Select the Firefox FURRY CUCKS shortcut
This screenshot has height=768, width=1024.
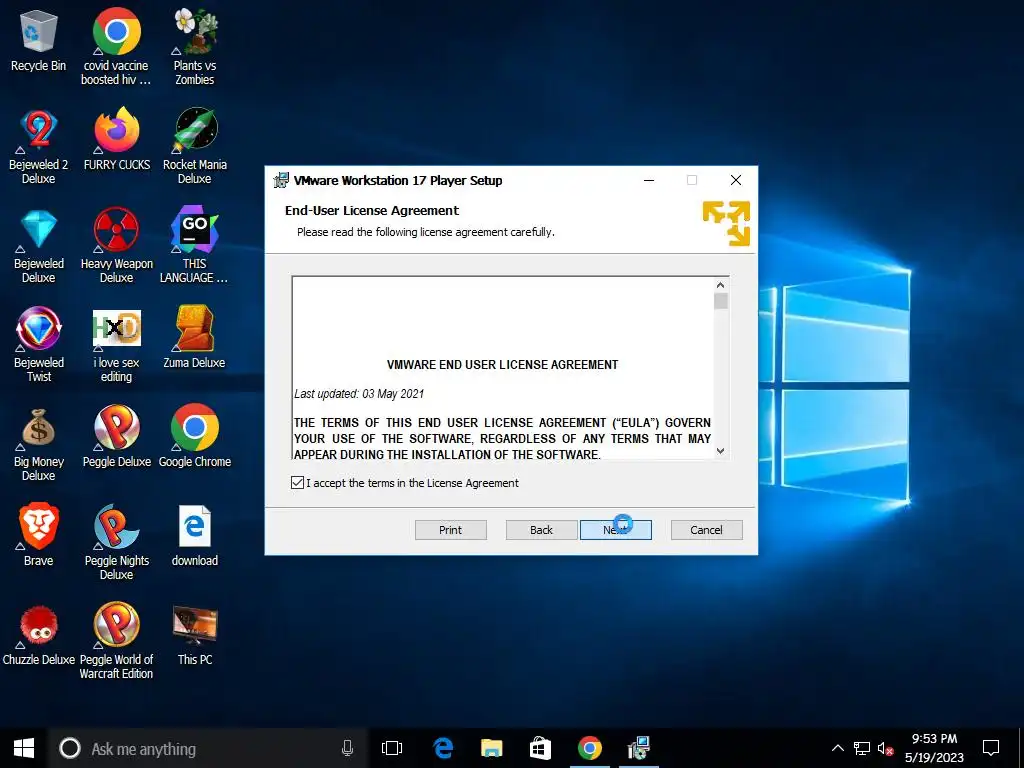116,139
